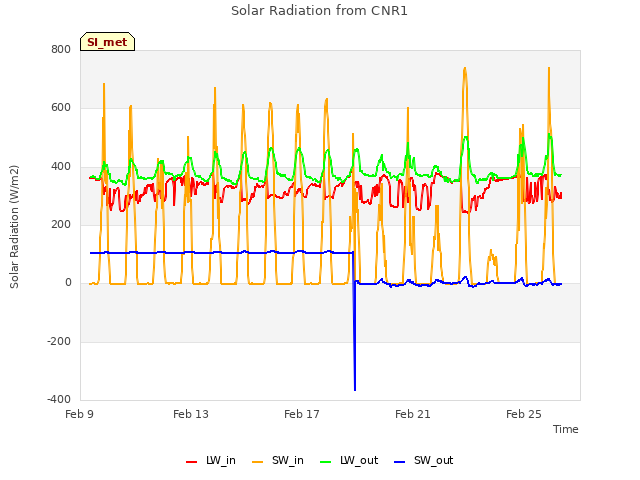Image resolution: width=640 pixels, height=480 pixels.
Task: Click the orange SW_in legend color marker
Action: pyautogui.click(x=258, y=462)
